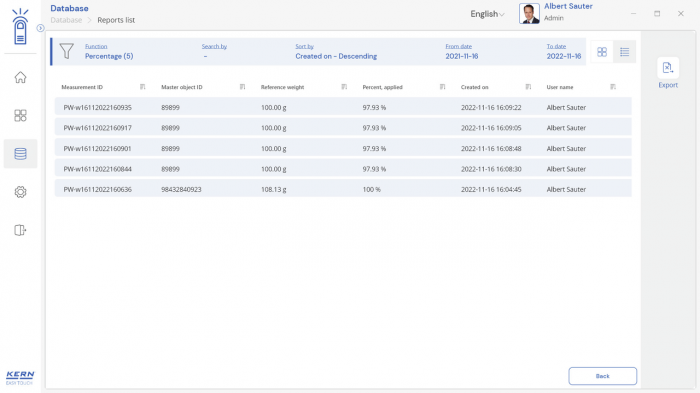Screen dimensions: 700x393
Task: Open the functions grid in sidebar
Action: click(x=20, y=116)
